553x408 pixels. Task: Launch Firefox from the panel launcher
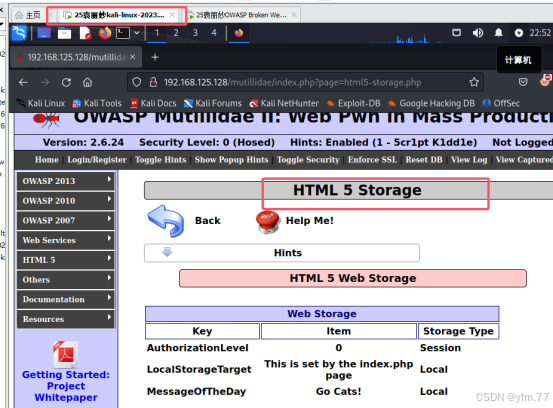105,33
